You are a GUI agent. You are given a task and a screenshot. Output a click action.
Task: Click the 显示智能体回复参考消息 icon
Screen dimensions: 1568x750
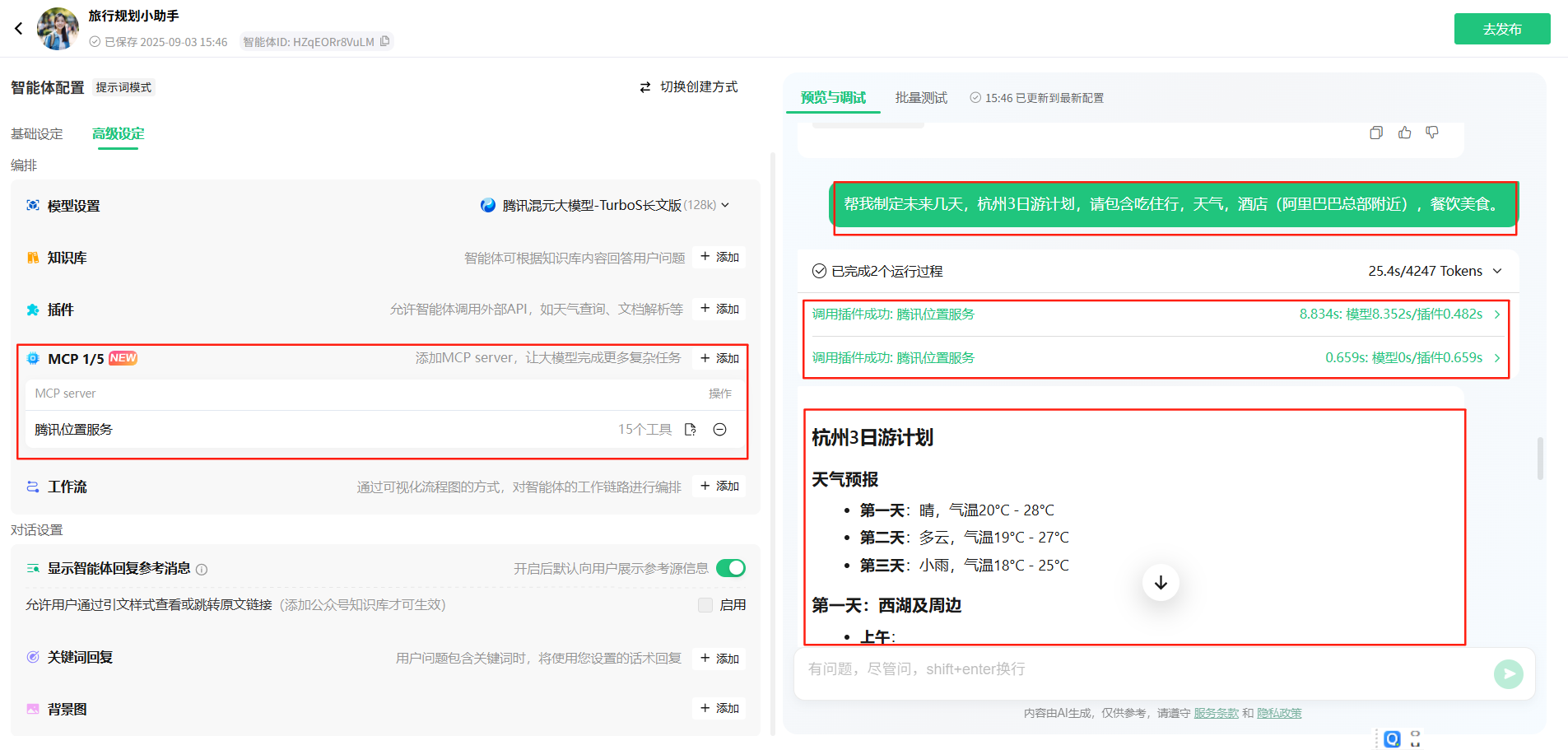point(33,568)
